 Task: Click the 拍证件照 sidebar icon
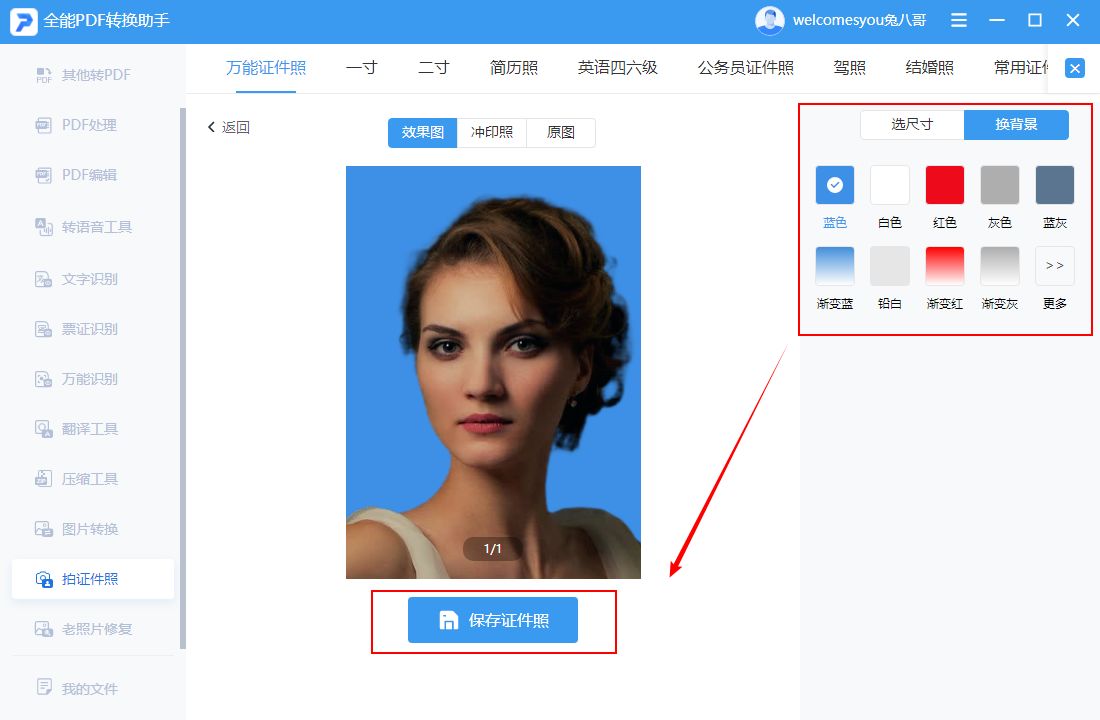[43, 579]
